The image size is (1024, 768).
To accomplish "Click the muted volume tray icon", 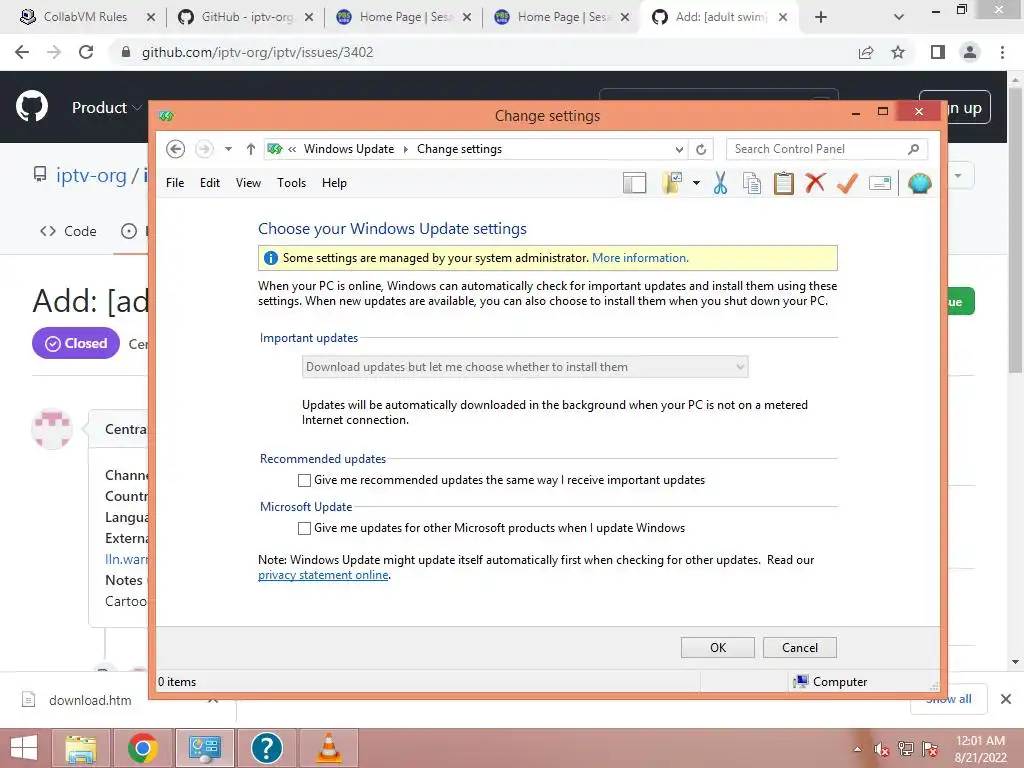I will click(881, 750).
